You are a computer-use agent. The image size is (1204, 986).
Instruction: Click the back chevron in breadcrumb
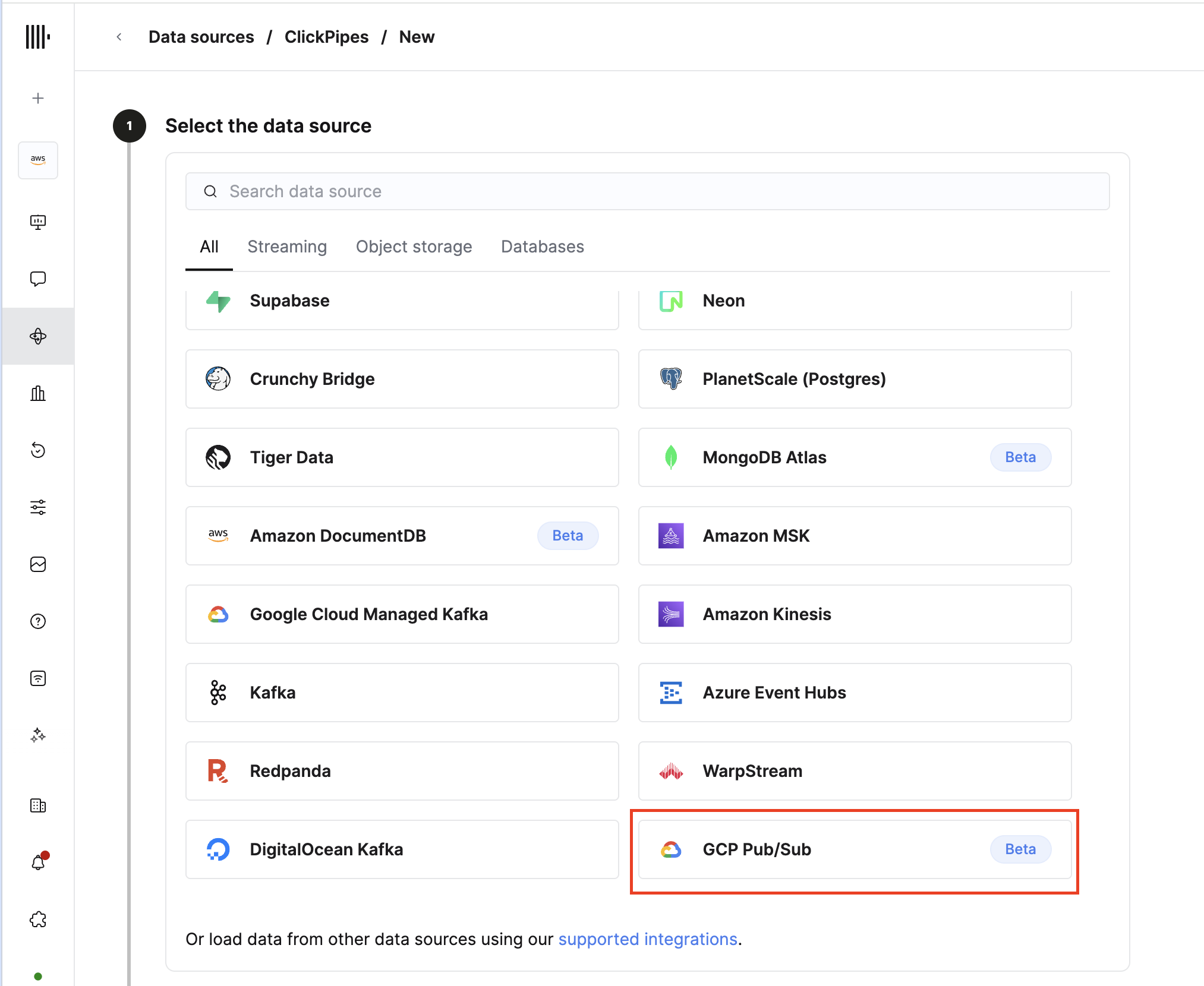pos(119,37)
